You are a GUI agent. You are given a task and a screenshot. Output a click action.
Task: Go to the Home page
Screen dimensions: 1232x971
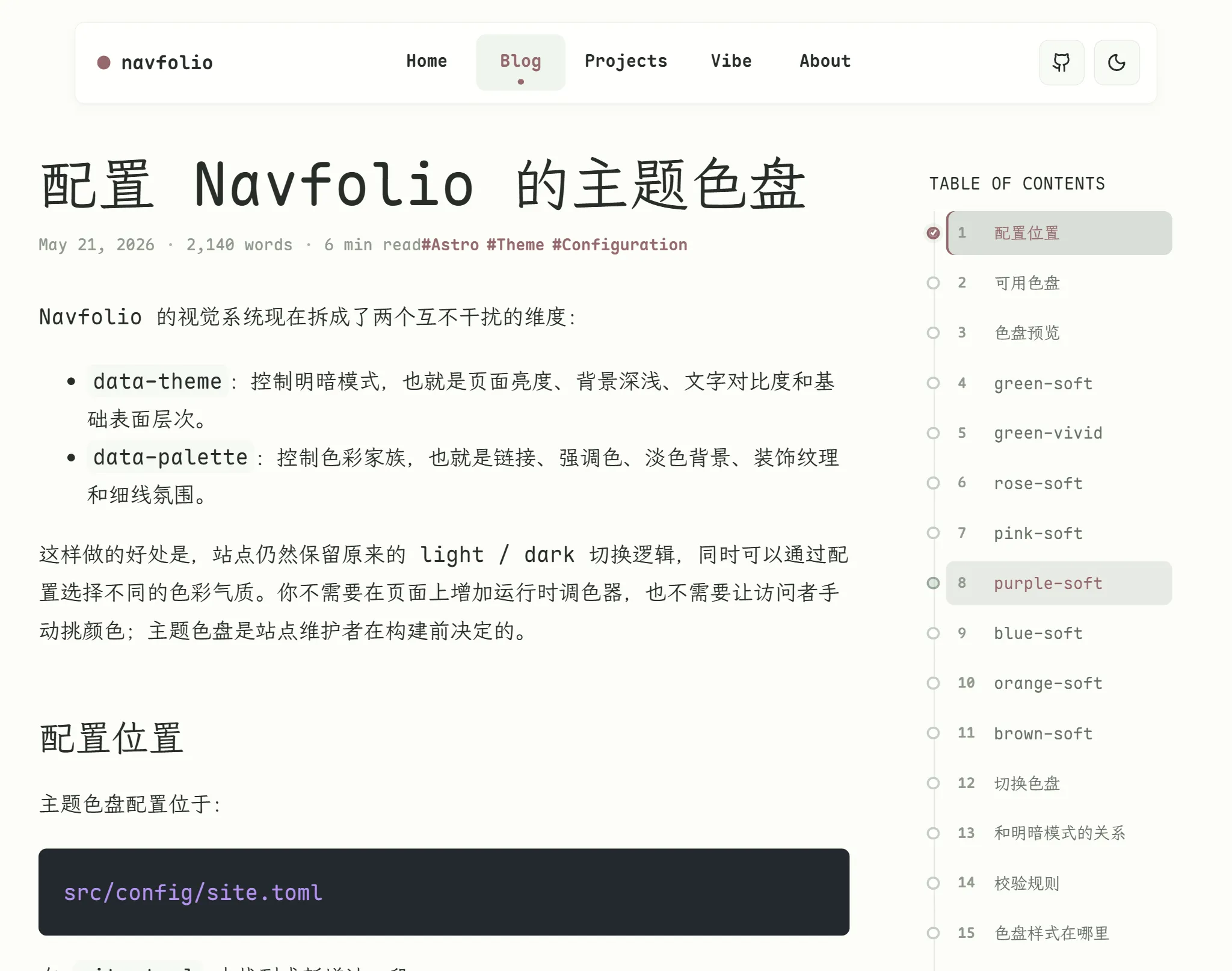click(427, 61)
